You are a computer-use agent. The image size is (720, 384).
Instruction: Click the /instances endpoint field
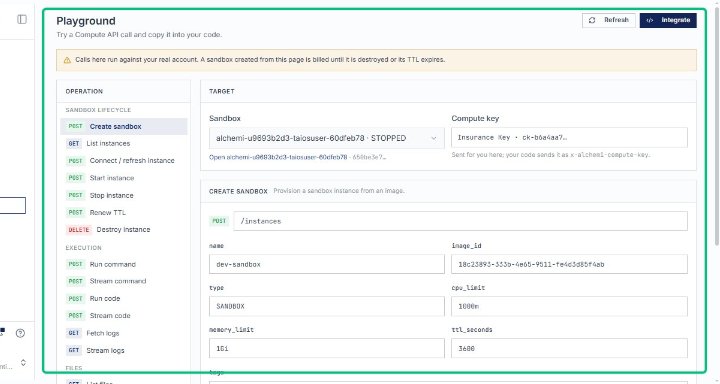[461, 221]
